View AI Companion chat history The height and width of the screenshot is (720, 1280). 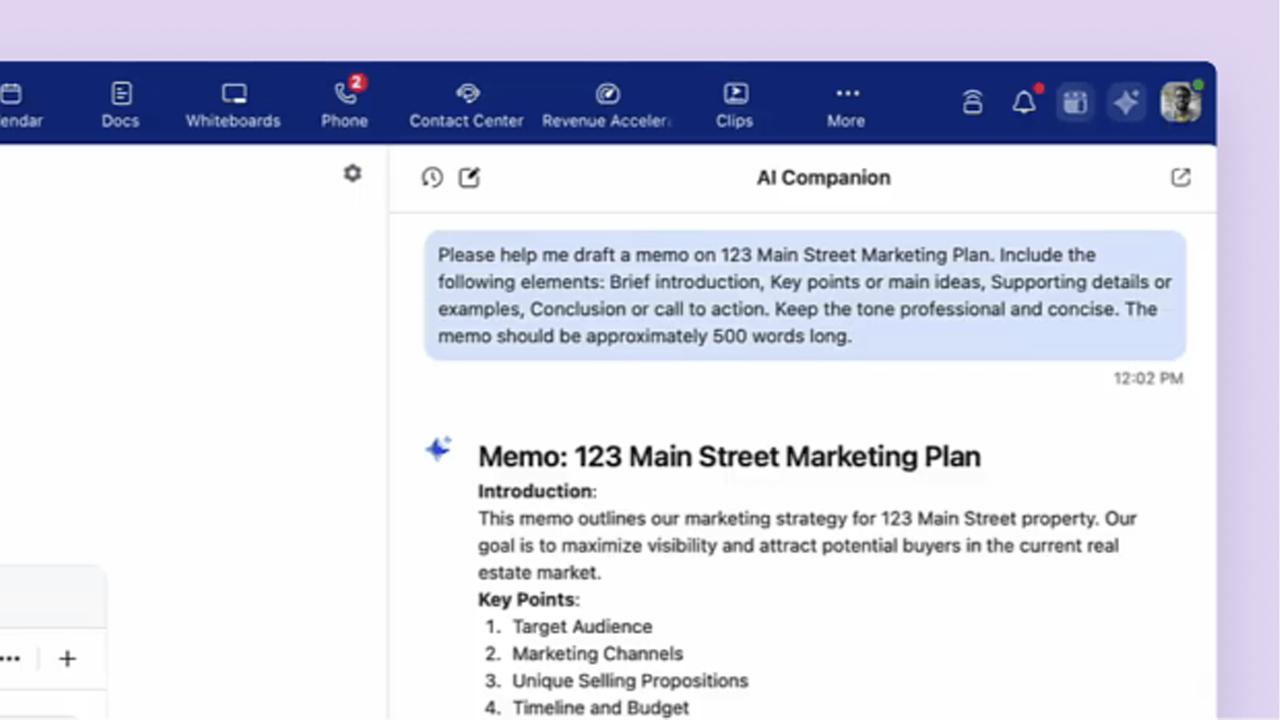click(x=432, y=178)
